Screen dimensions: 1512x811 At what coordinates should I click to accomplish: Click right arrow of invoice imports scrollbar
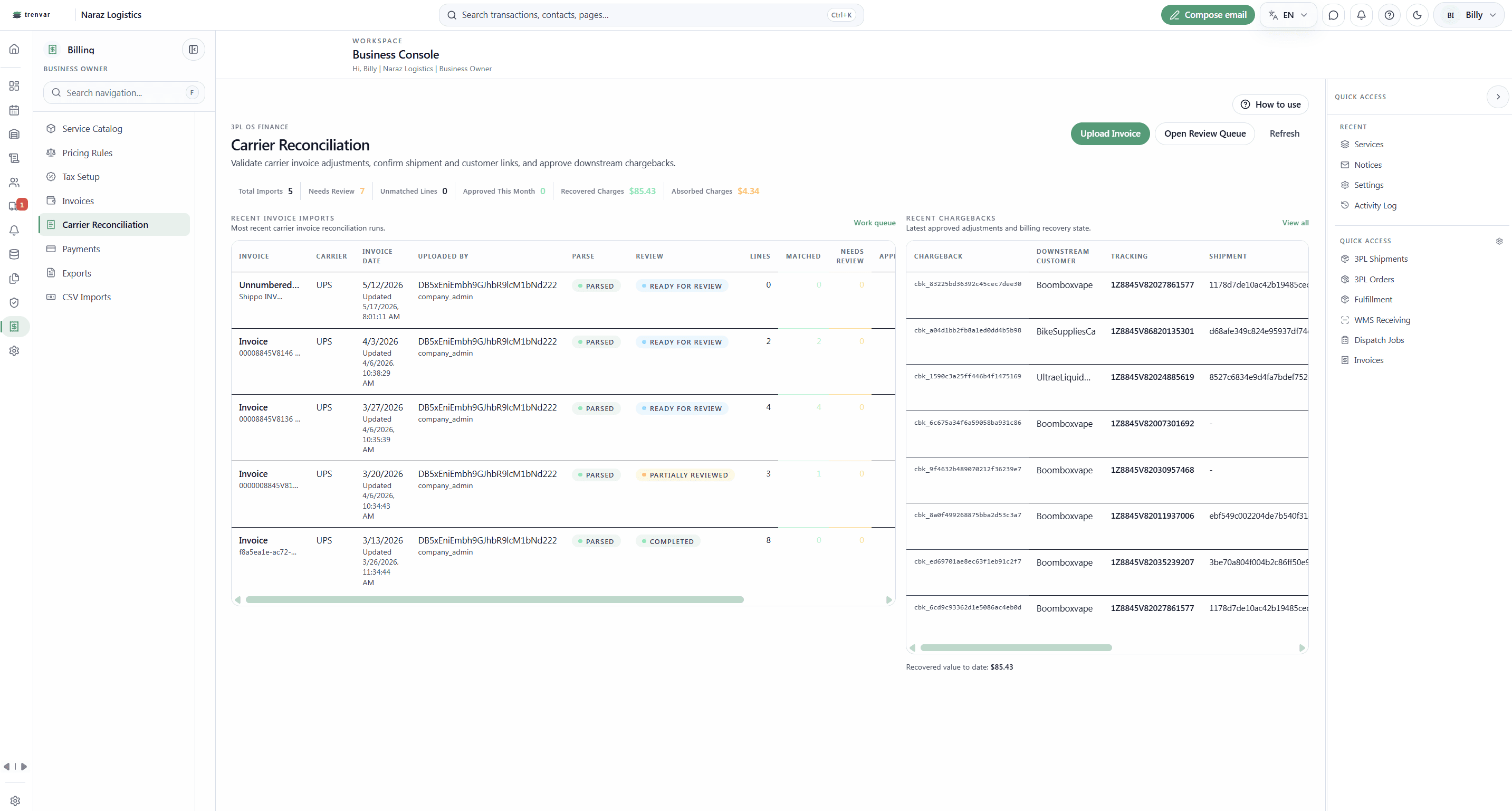(x=888, y=599)
